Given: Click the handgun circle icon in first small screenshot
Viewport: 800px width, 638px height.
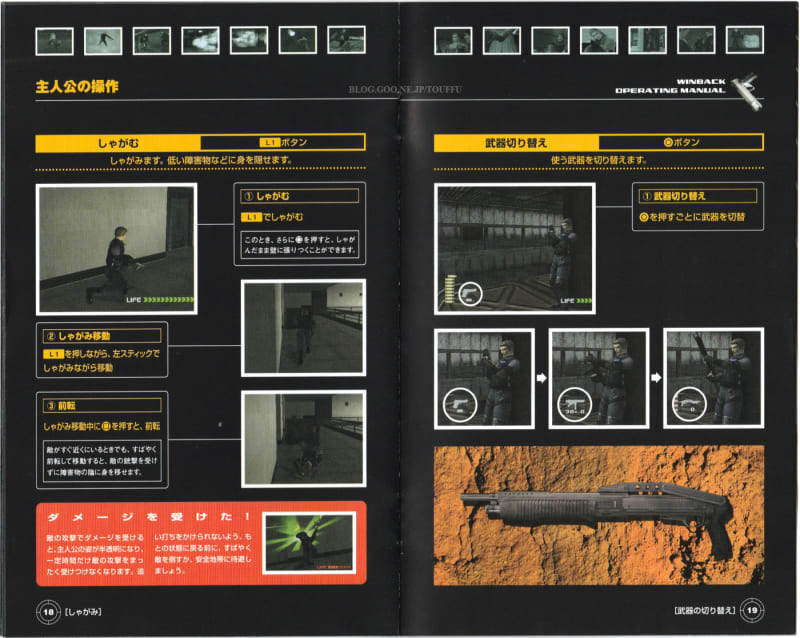Looking at the screenshot, I should pyautogui.click(x=460, y=405).
